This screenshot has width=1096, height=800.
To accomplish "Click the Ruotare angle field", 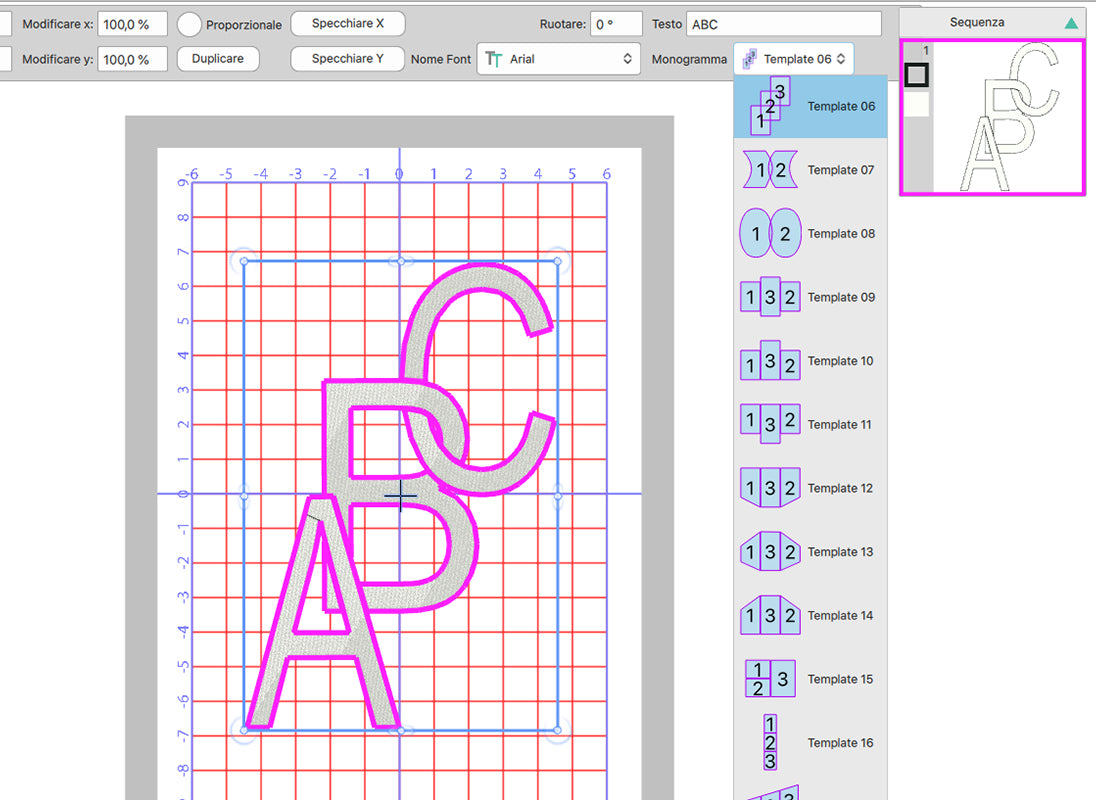I will (615, 24).
